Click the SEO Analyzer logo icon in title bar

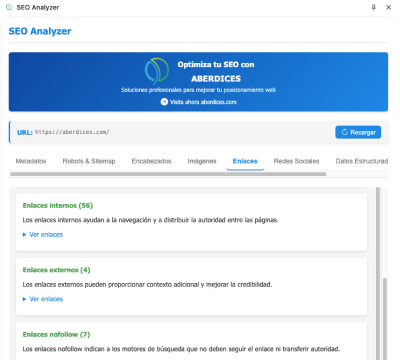click(9, 7)
